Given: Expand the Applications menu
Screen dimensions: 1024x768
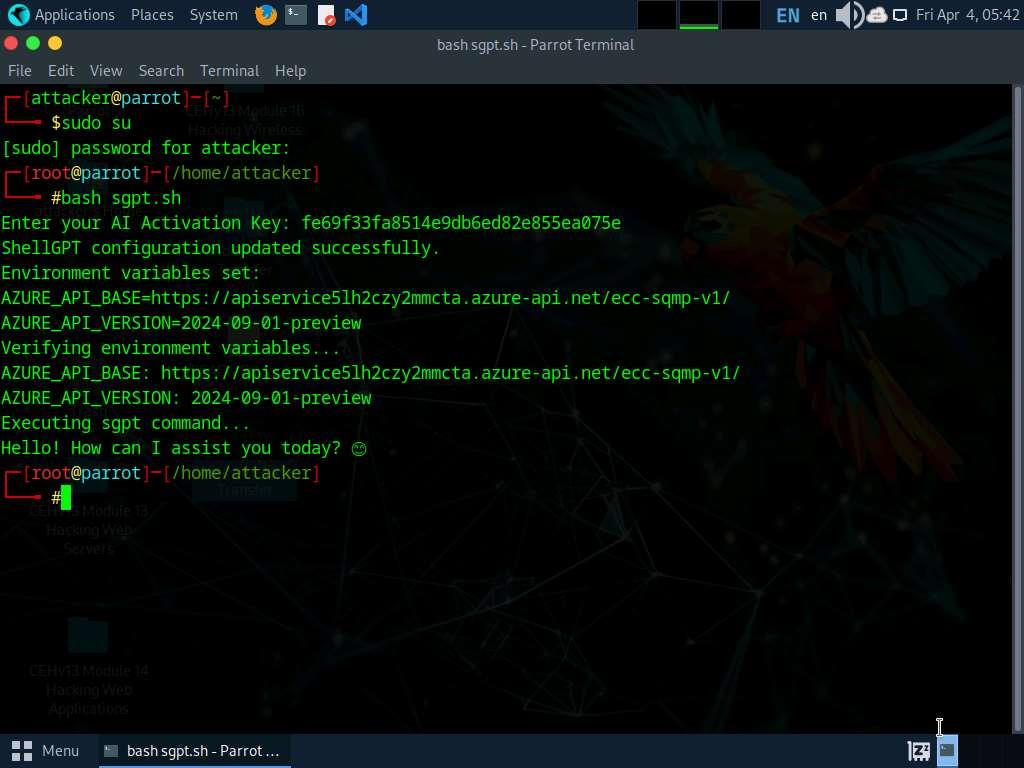Looking at the screenshot, I should point(74,15).
